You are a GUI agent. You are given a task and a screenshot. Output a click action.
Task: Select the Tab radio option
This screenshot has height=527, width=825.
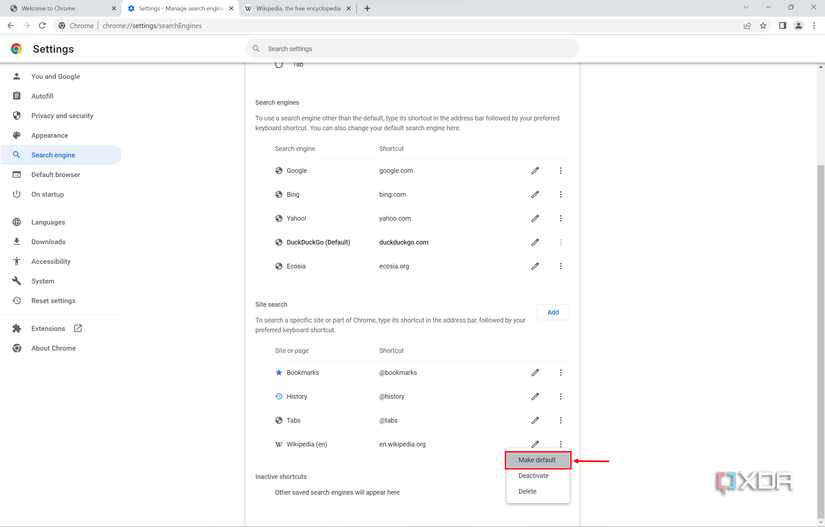pyautogui.click(x=279, y=64)
